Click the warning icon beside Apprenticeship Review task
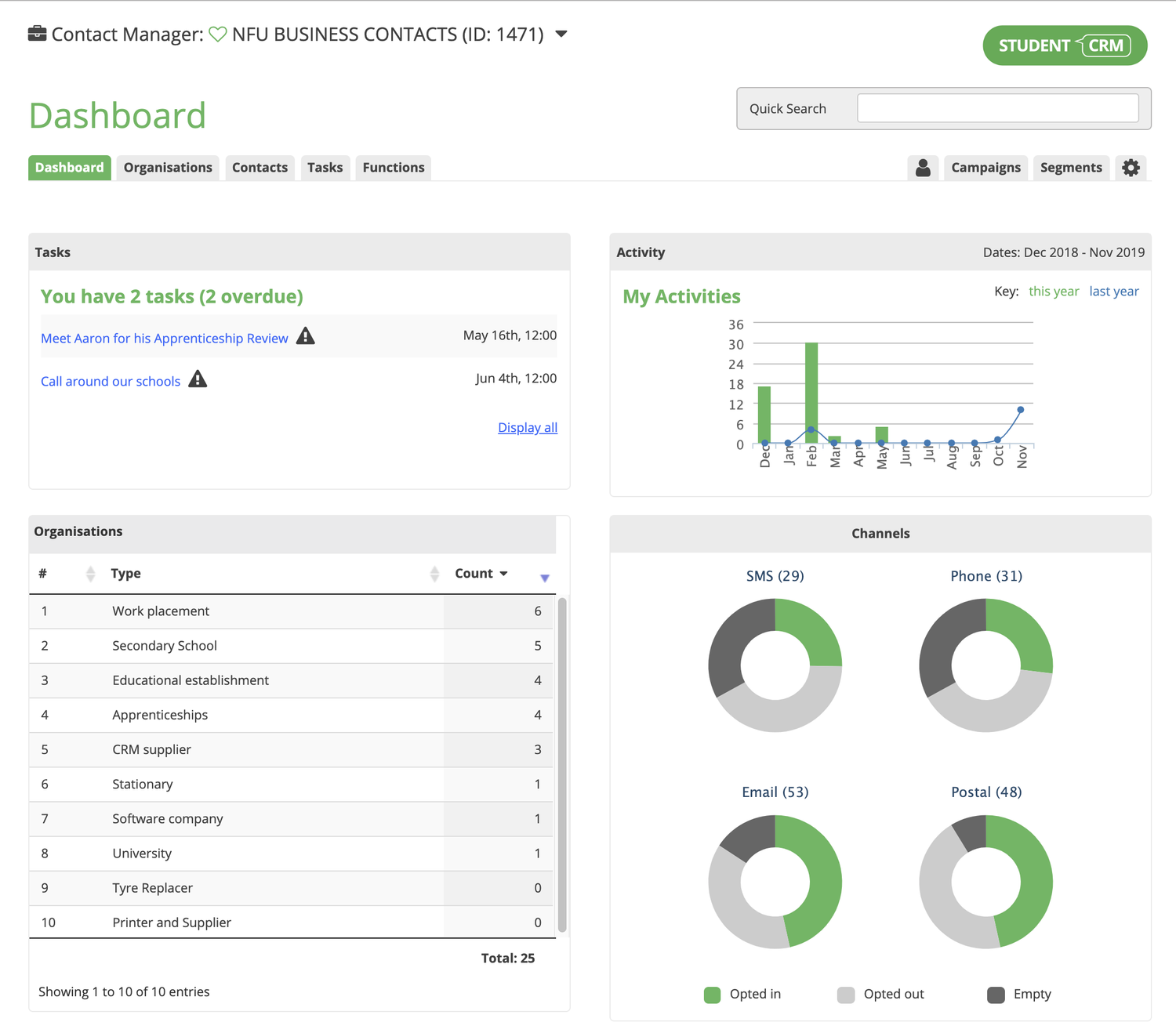The image size is (1176, 1033). pyautogui.click(x=306, y=335)
